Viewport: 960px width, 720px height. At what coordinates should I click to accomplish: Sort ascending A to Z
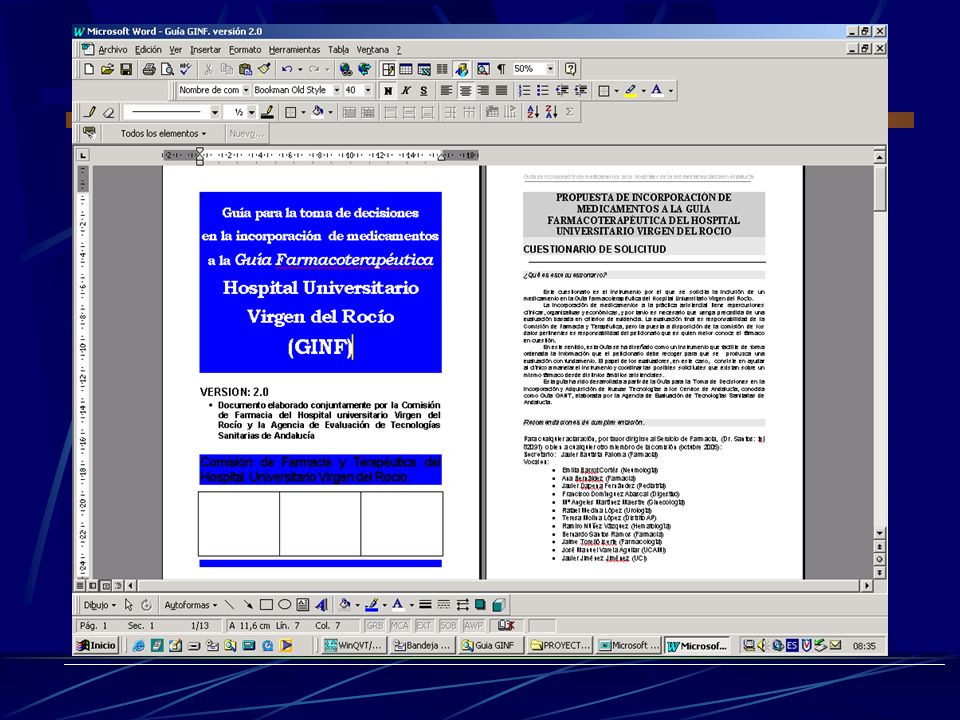(533, 112)
